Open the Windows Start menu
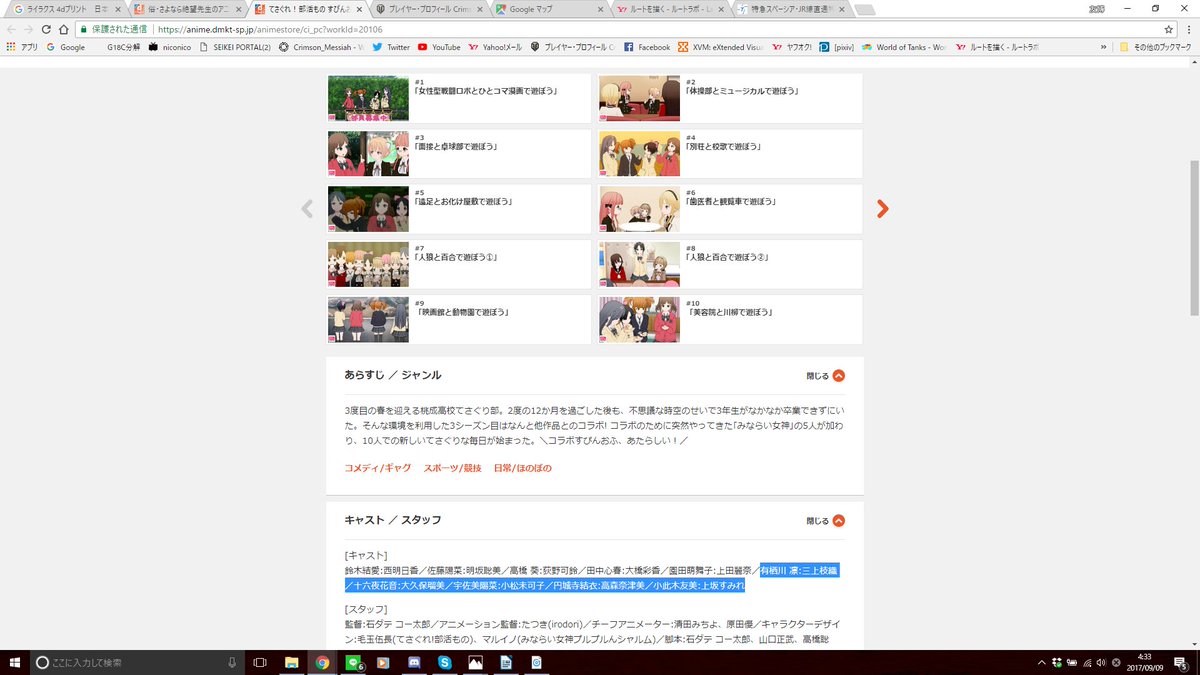 pos(13,662)
